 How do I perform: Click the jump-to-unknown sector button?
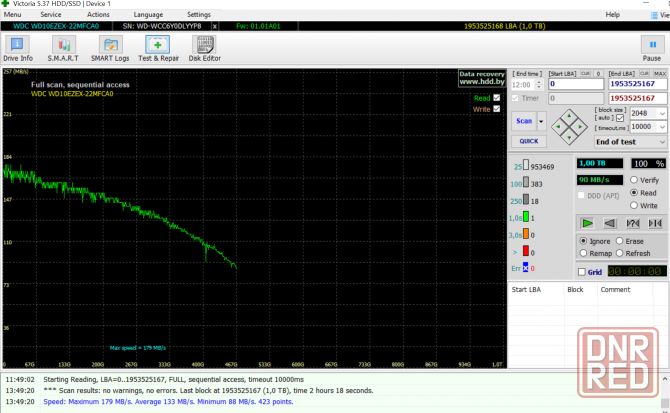[633, 223]
